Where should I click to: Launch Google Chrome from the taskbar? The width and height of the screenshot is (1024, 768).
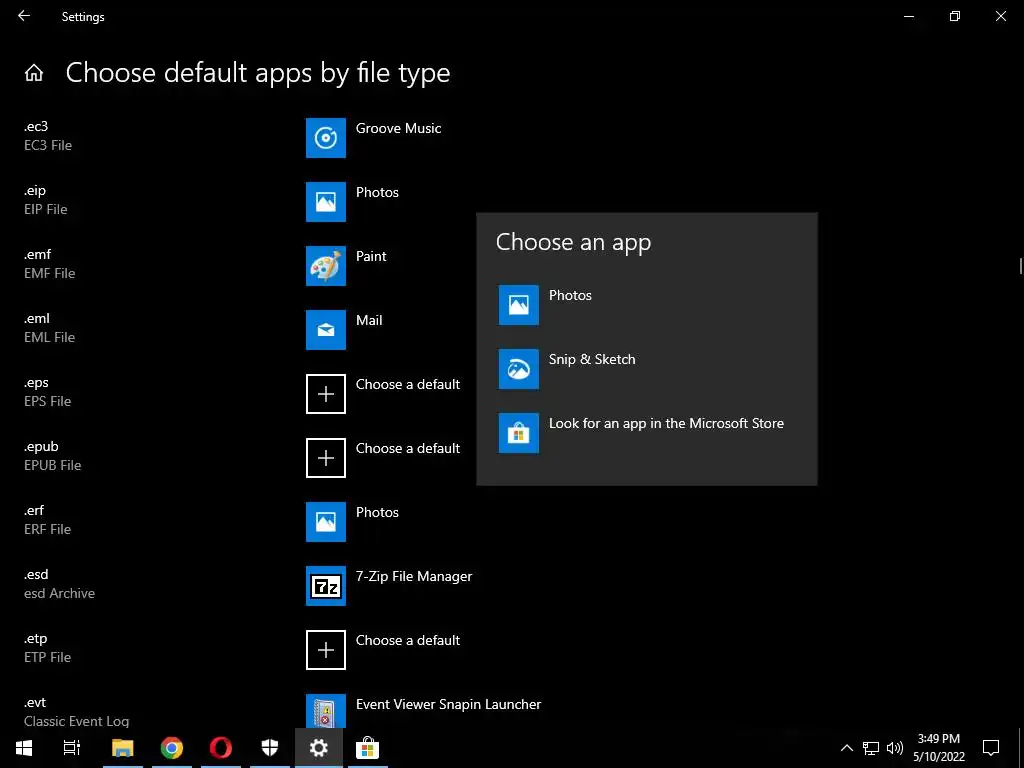click(x=172, y=748)
